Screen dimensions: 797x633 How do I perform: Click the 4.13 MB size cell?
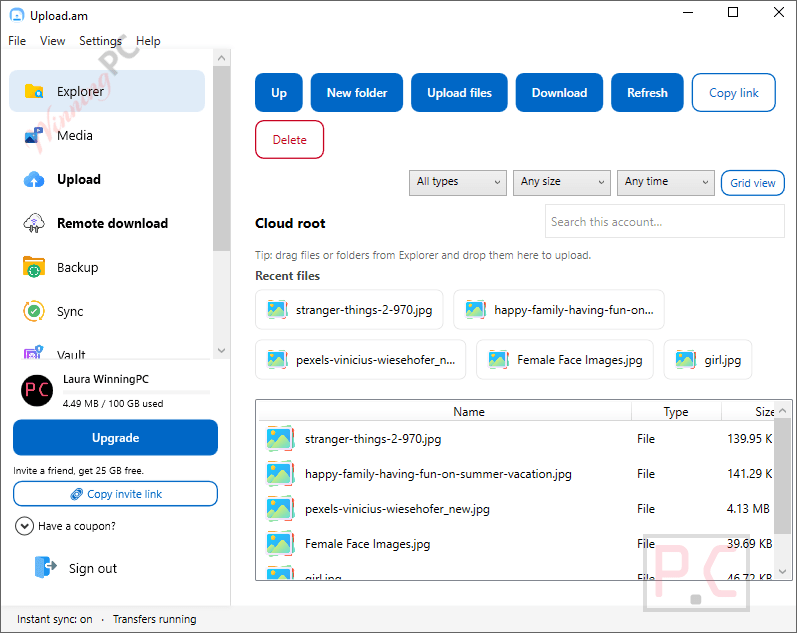(748, 508)
